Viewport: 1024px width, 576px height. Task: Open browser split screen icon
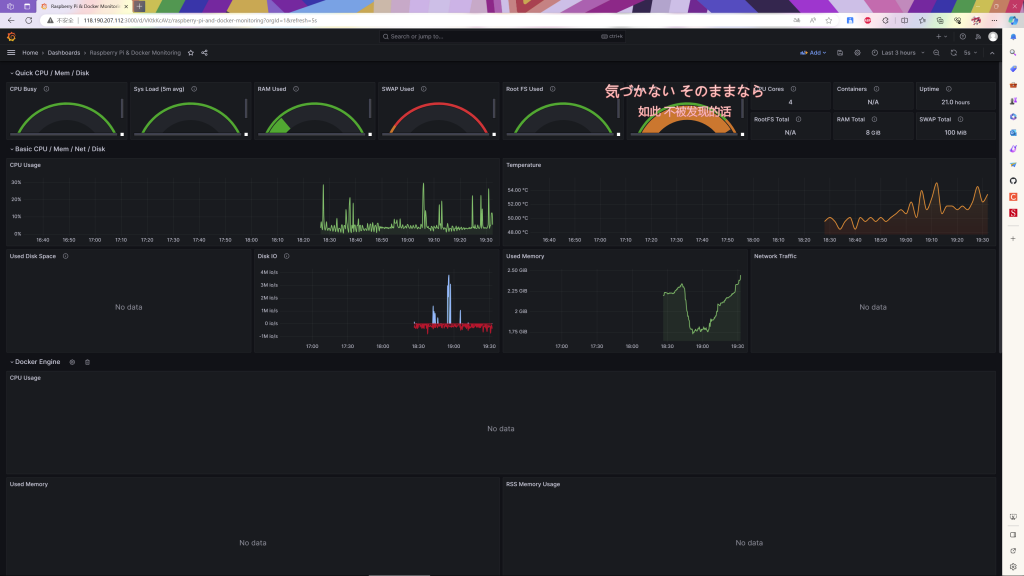[904, 20]
